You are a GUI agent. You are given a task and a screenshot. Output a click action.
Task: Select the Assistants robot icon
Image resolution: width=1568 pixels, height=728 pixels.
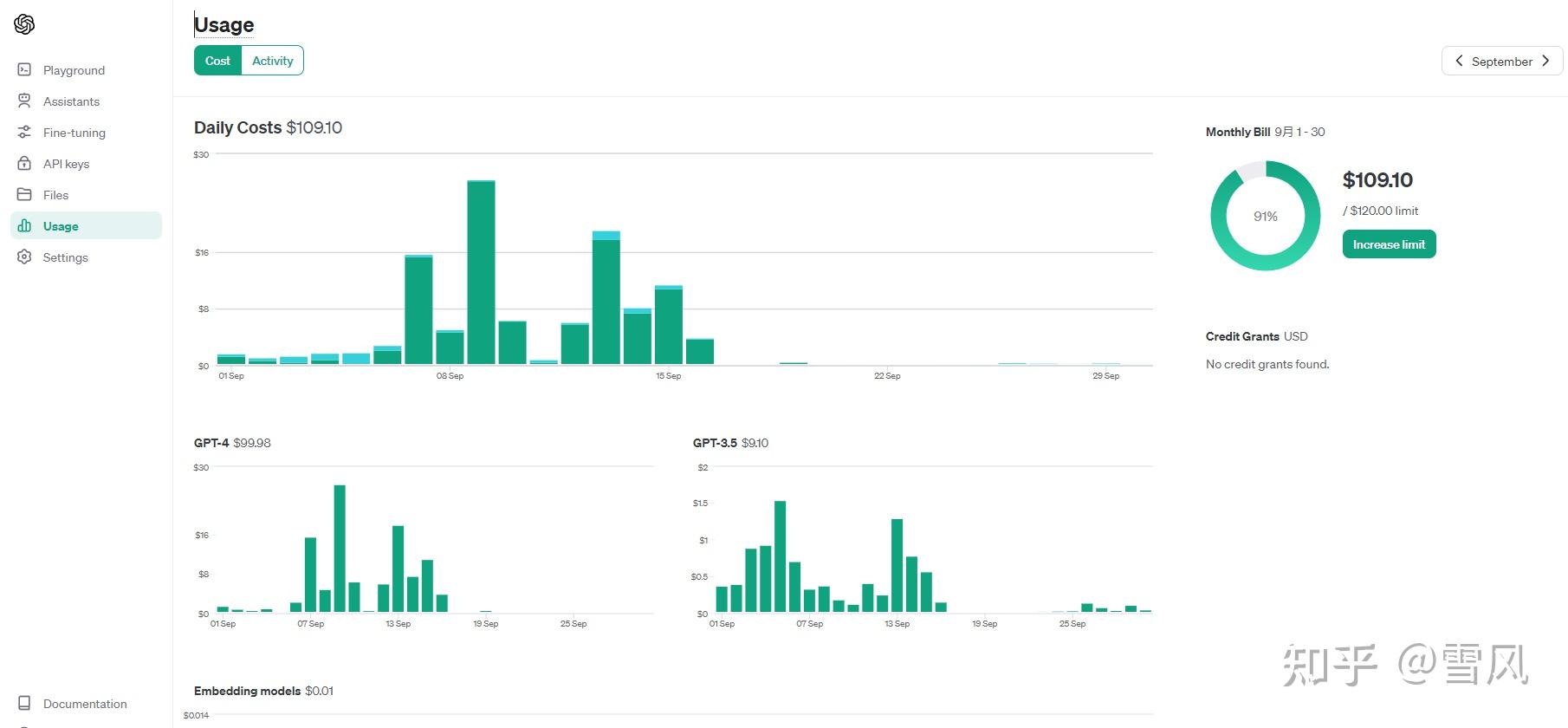pos(24,101)
